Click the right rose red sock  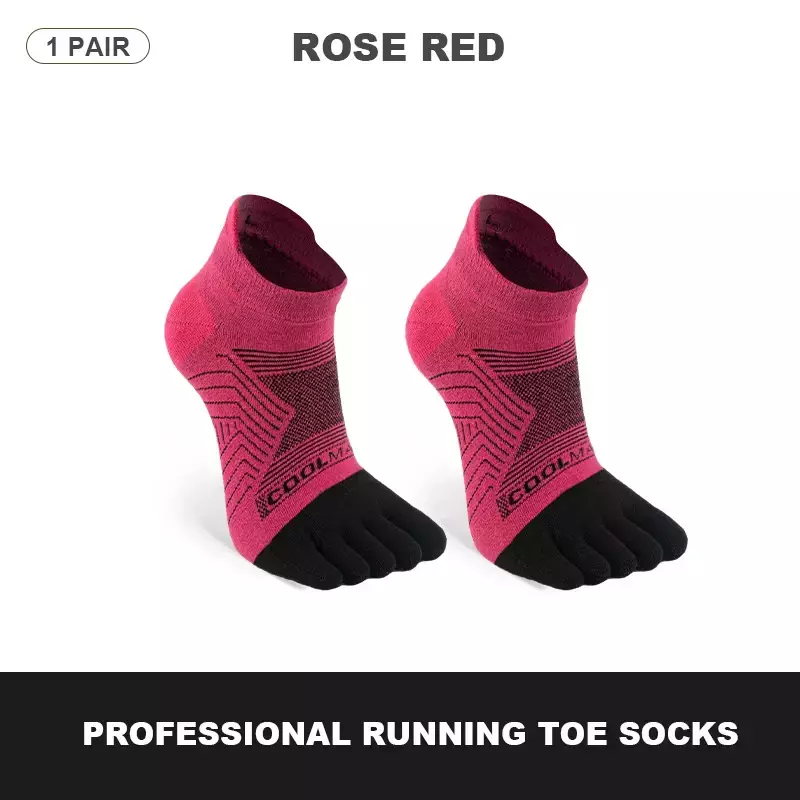546,392
